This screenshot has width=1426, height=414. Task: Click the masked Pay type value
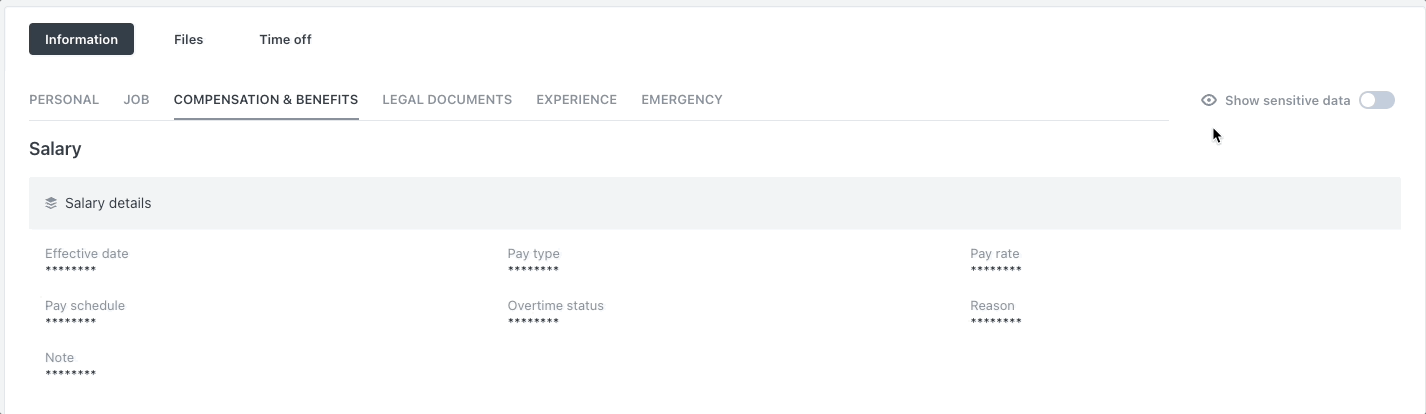[533, 270]
